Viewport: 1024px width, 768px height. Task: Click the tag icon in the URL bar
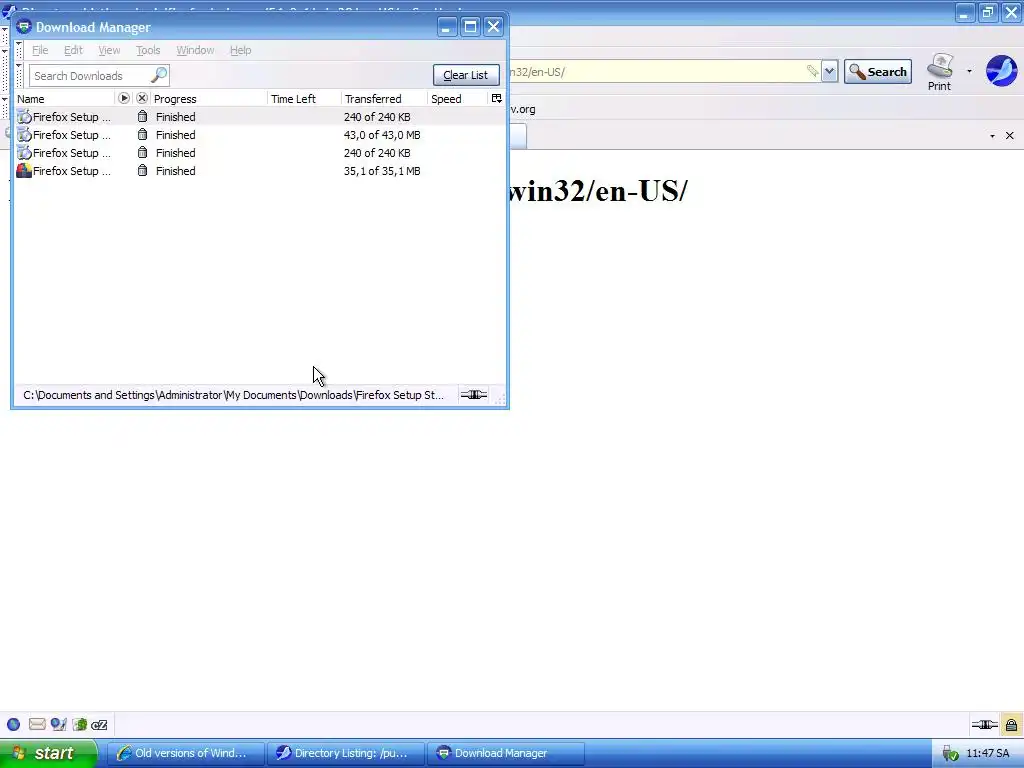(812, 71)
